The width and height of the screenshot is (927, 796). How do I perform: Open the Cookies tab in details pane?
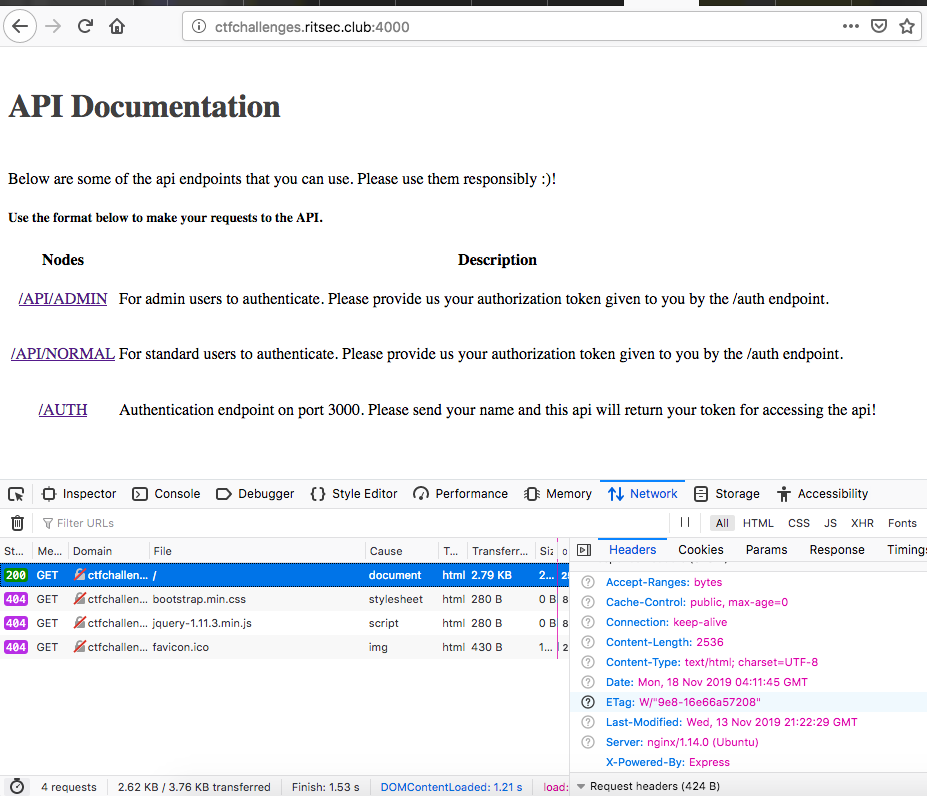700,550
